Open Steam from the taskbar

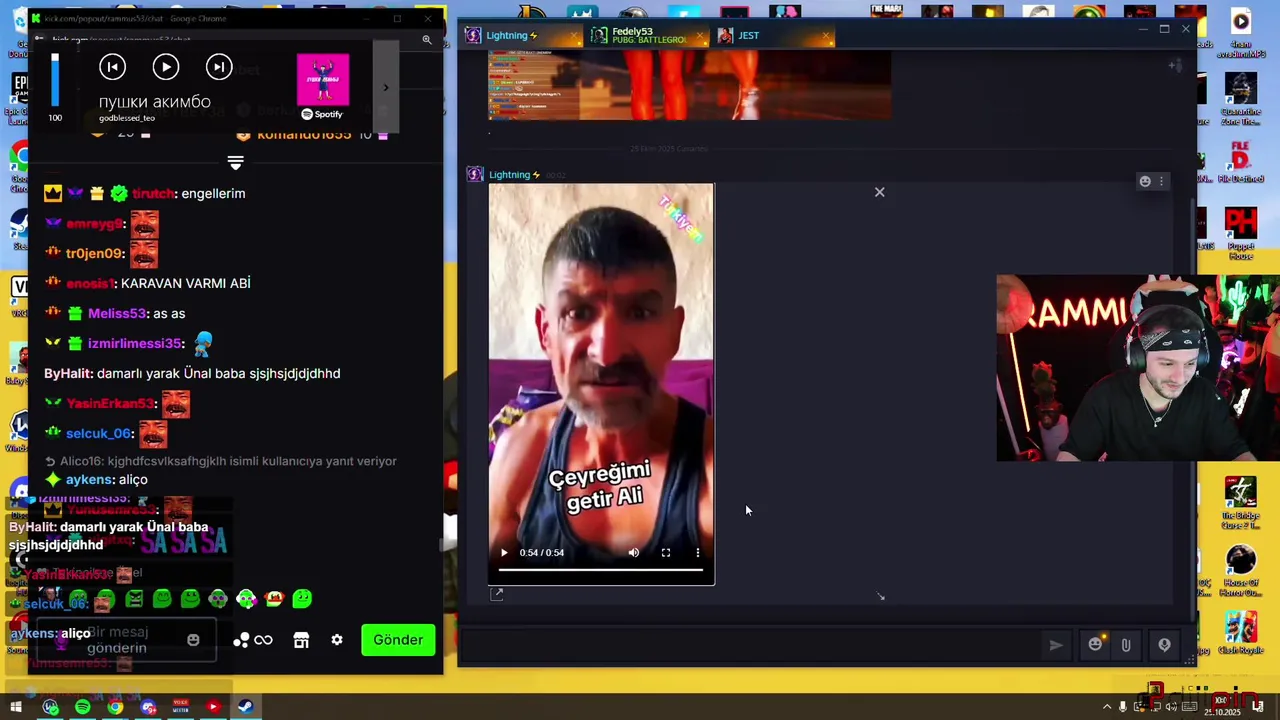tap(246, 707)
